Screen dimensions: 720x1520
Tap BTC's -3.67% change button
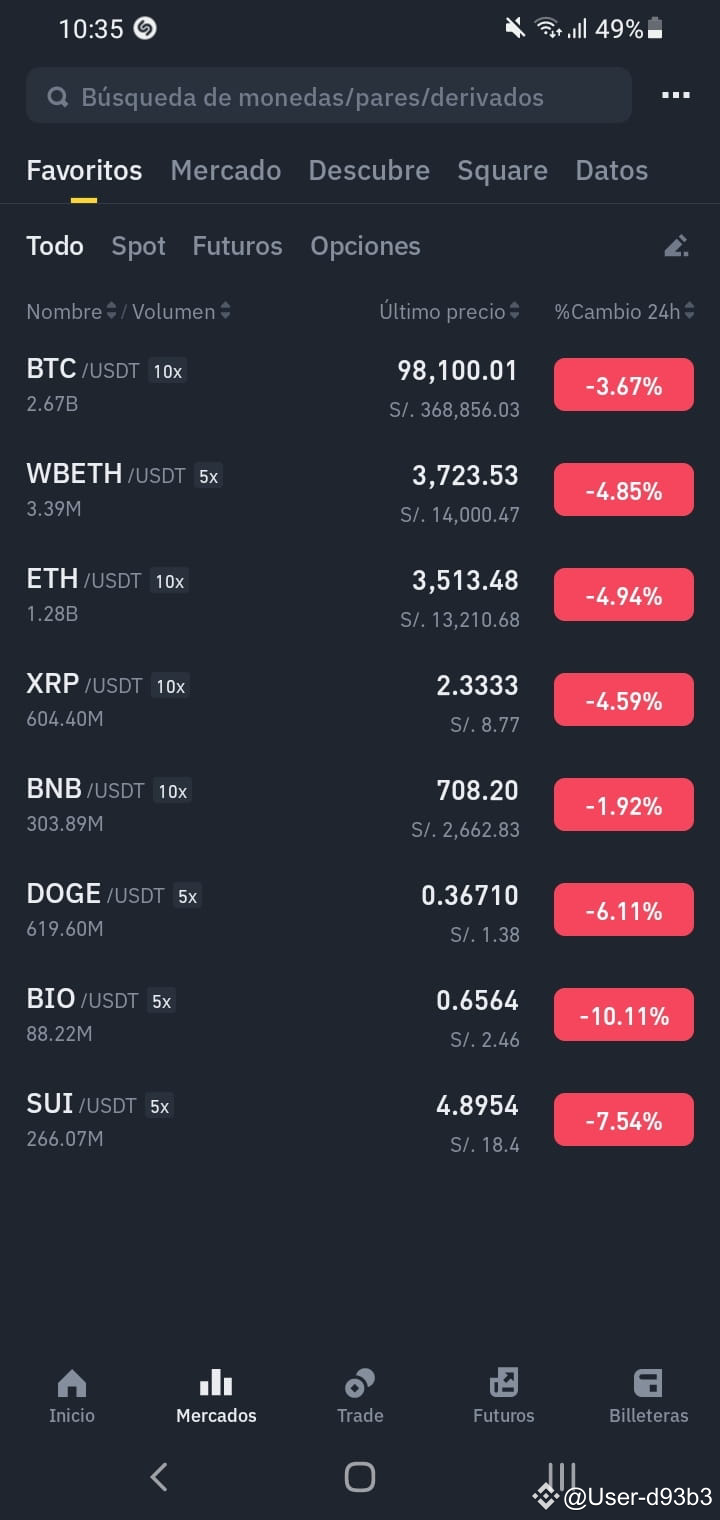pos(624,385)
